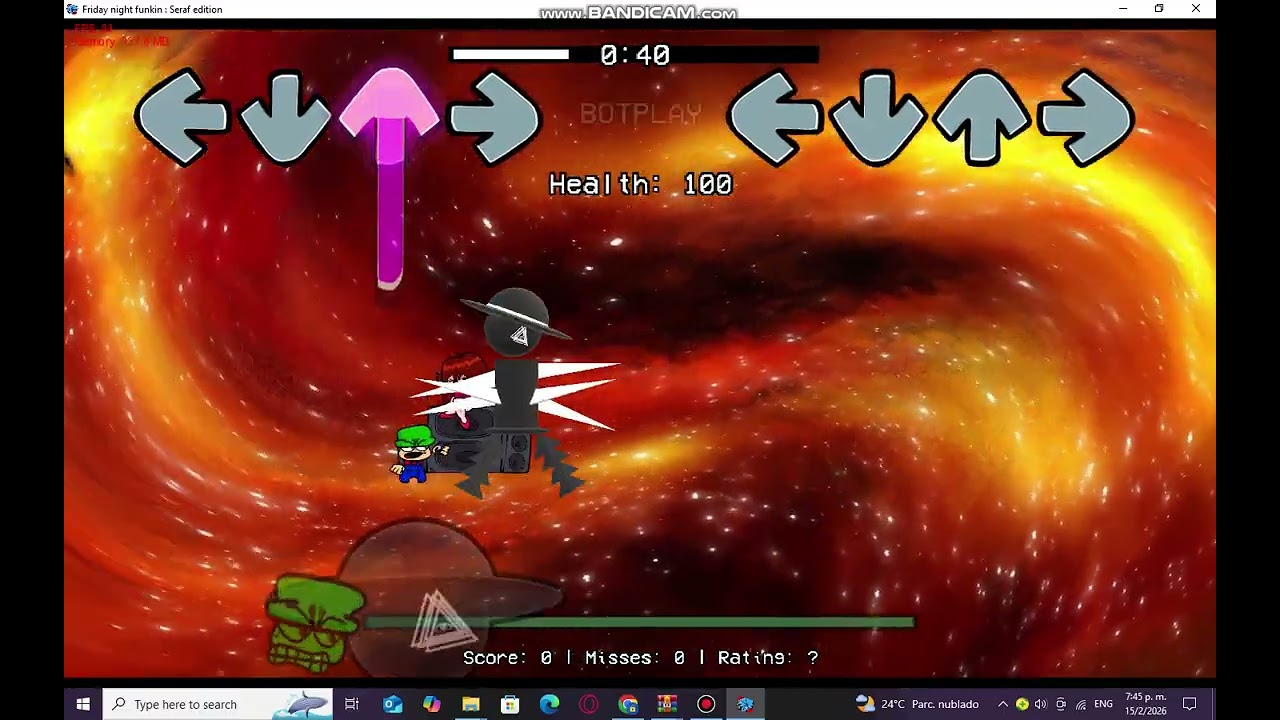This screenshot has width=1280, height=720.
Task: Click the active game icon on the taskbar
Action: [745, 704]
